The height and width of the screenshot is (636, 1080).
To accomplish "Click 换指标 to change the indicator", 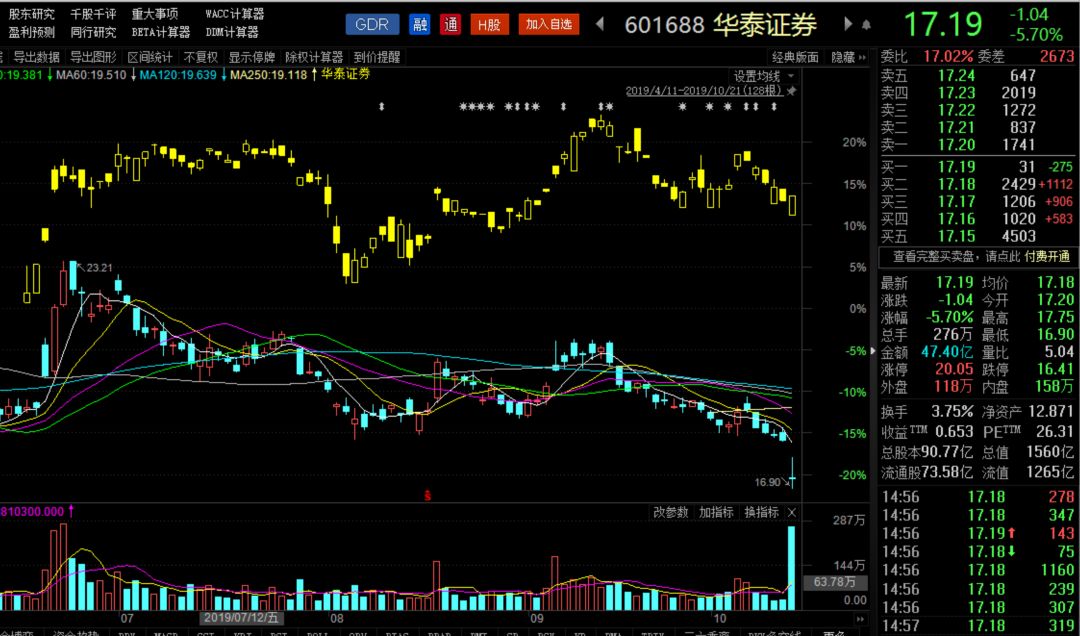I will (x=762, y=512).
